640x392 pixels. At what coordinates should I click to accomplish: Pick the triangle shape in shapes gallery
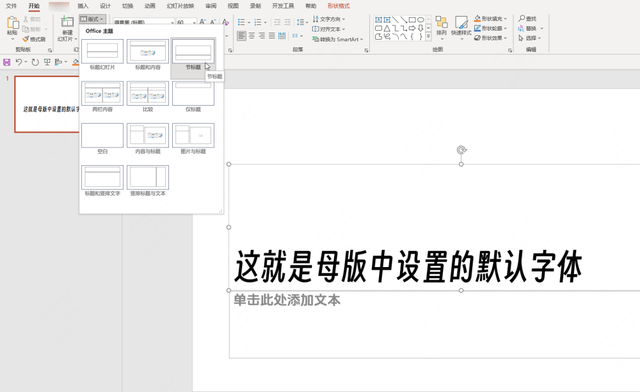(x=387, y=28)
